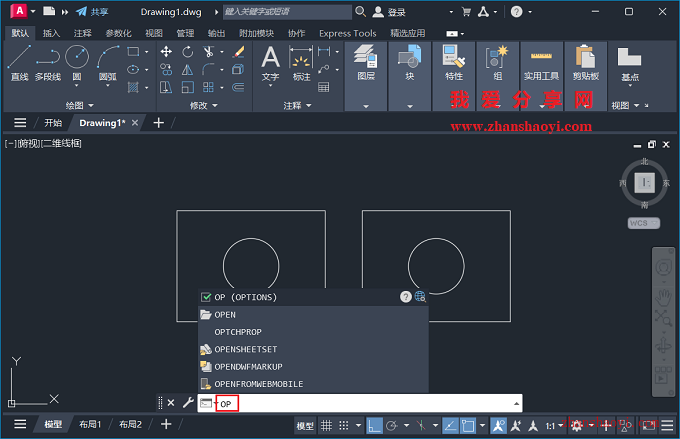
Task: Click the keyword search box
Action: [x=287, y=12]
